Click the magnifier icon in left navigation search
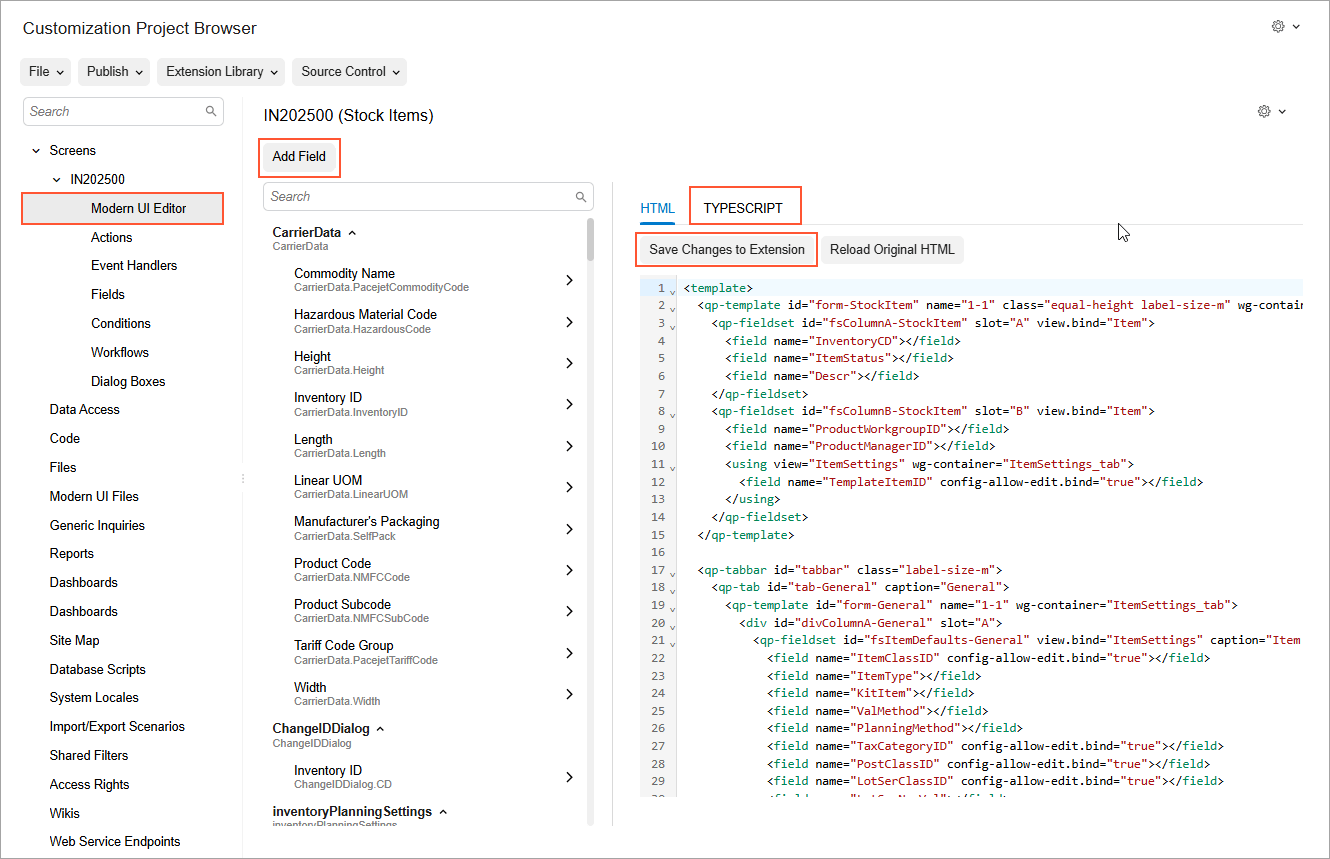Viewport: 1330px width, 859px height. (211, 111)
